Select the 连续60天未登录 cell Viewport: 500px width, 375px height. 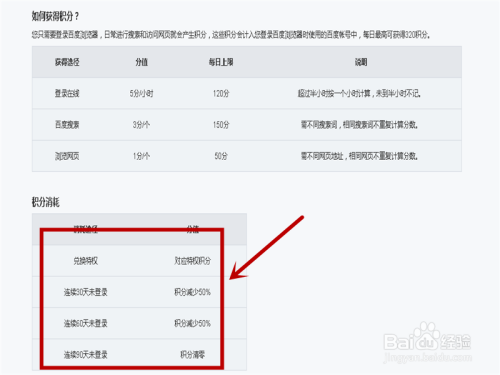(86, 323)
